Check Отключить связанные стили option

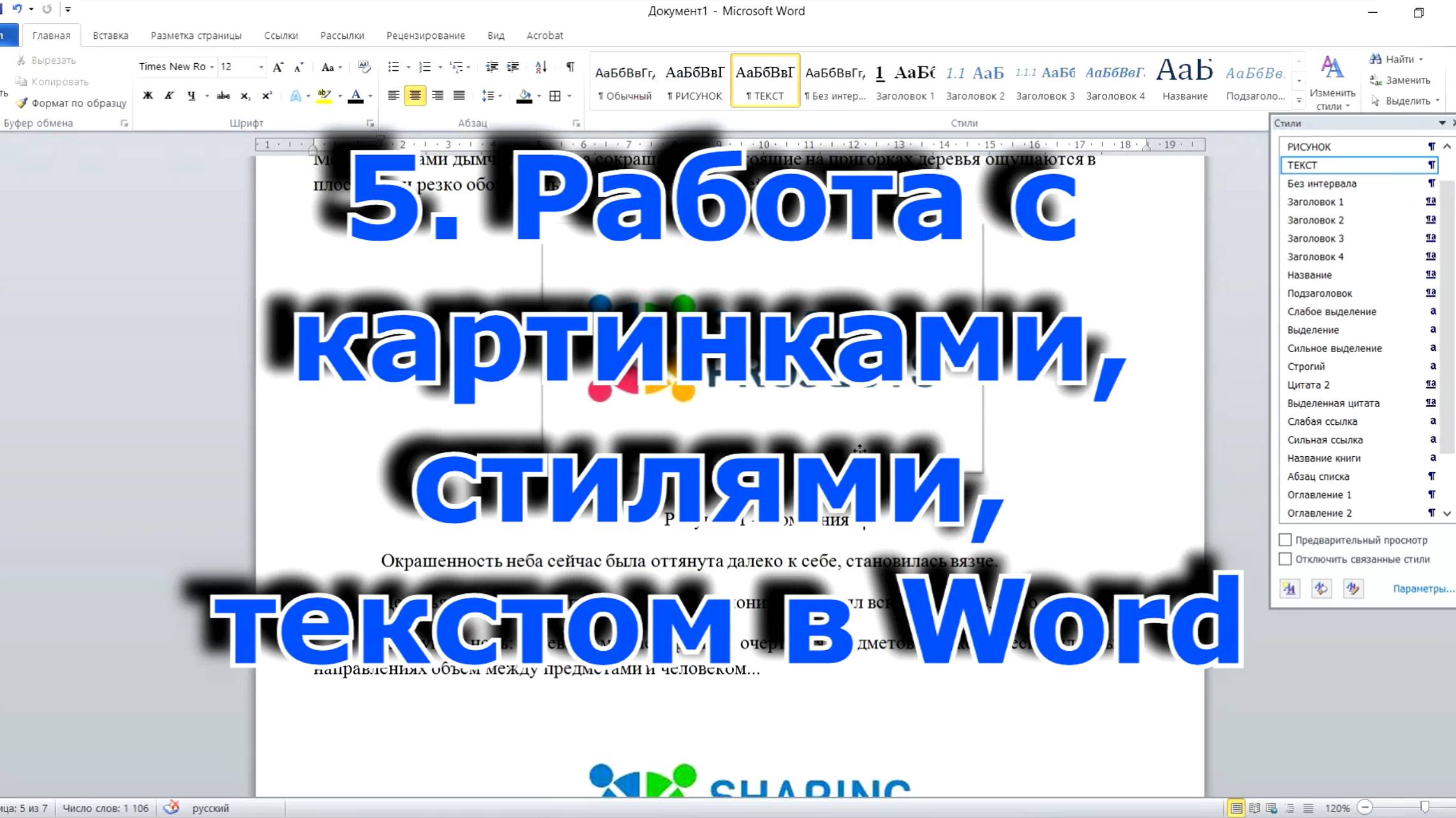(x=1286, y=559)
